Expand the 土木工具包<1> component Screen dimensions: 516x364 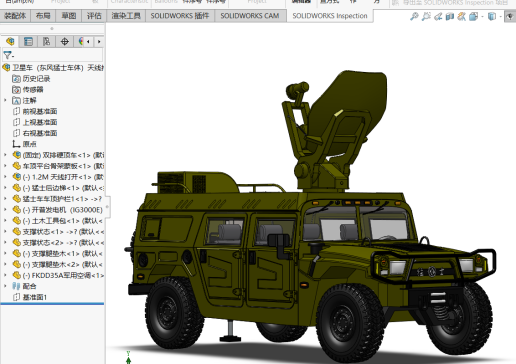pos(5,221)
